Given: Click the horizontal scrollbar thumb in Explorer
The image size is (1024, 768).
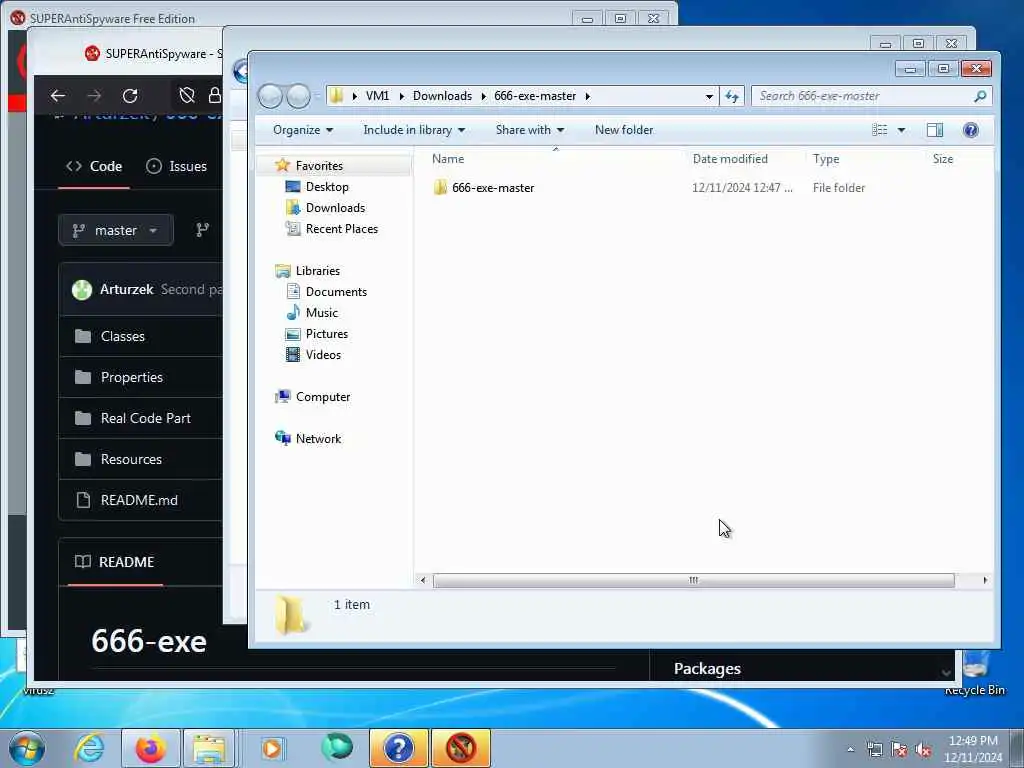Looking at the screenshot, I should [694, 580].
